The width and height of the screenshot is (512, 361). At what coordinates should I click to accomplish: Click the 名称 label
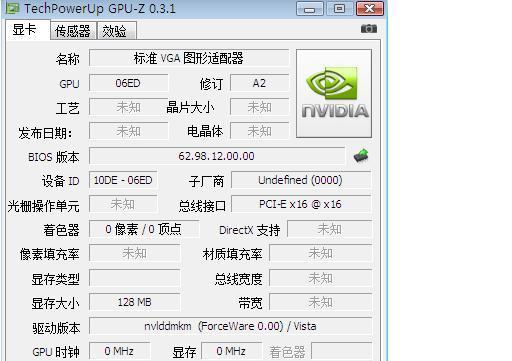pyautogui.click(x=68, y=59)
